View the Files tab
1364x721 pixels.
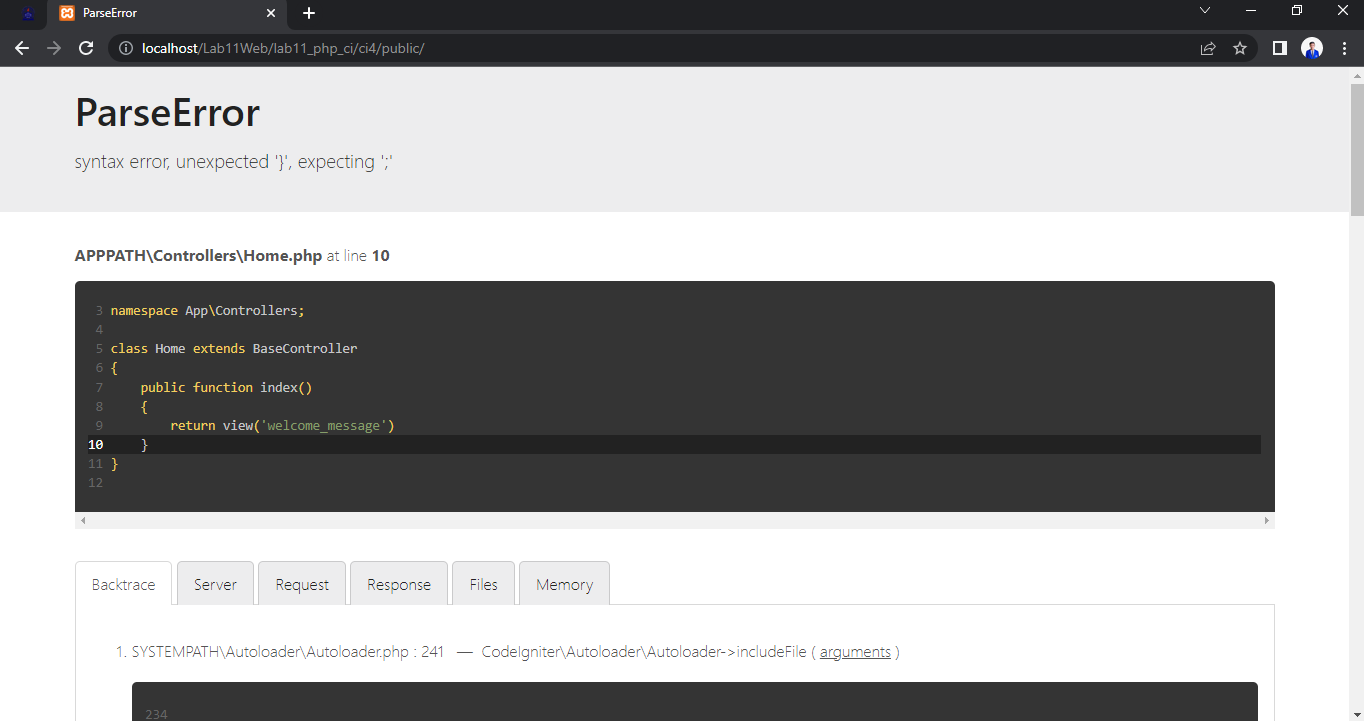pos(483,584)
